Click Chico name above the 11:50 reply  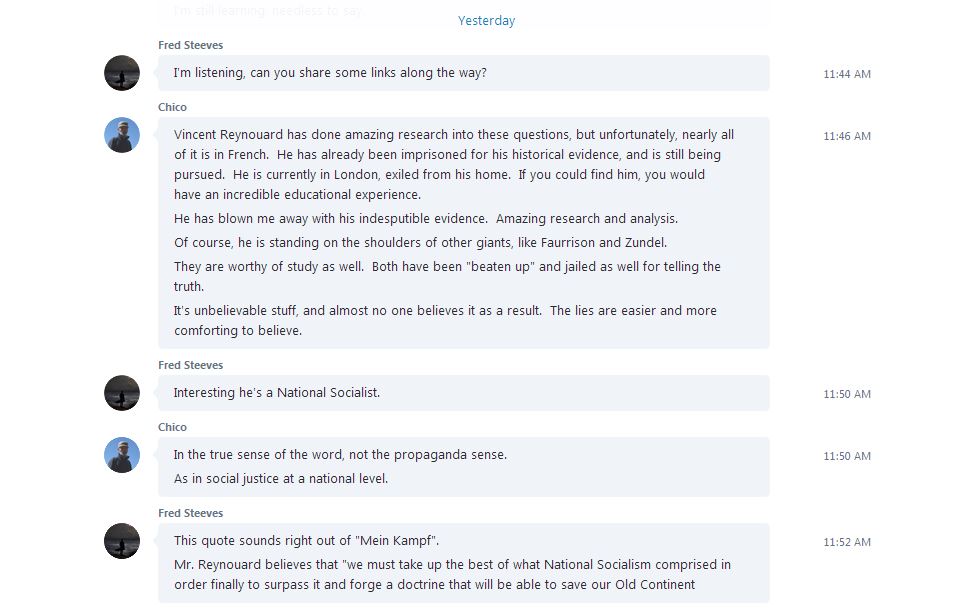(x=172, y=427)
